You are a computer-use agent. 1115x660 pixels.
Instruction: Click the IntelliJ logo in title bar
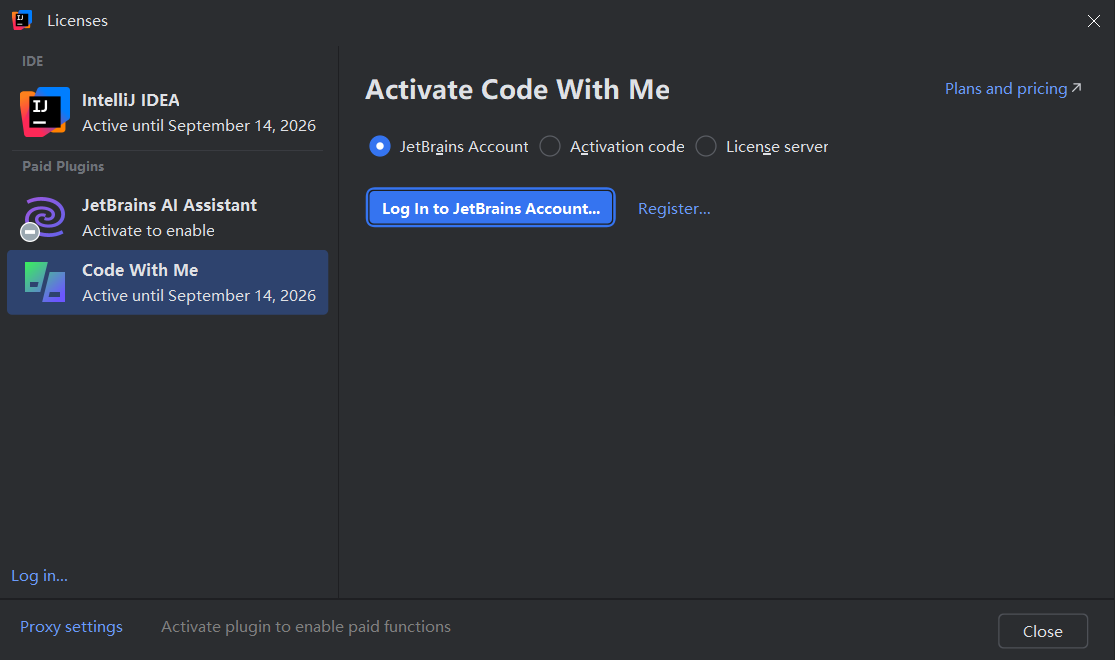coord(22,20)
